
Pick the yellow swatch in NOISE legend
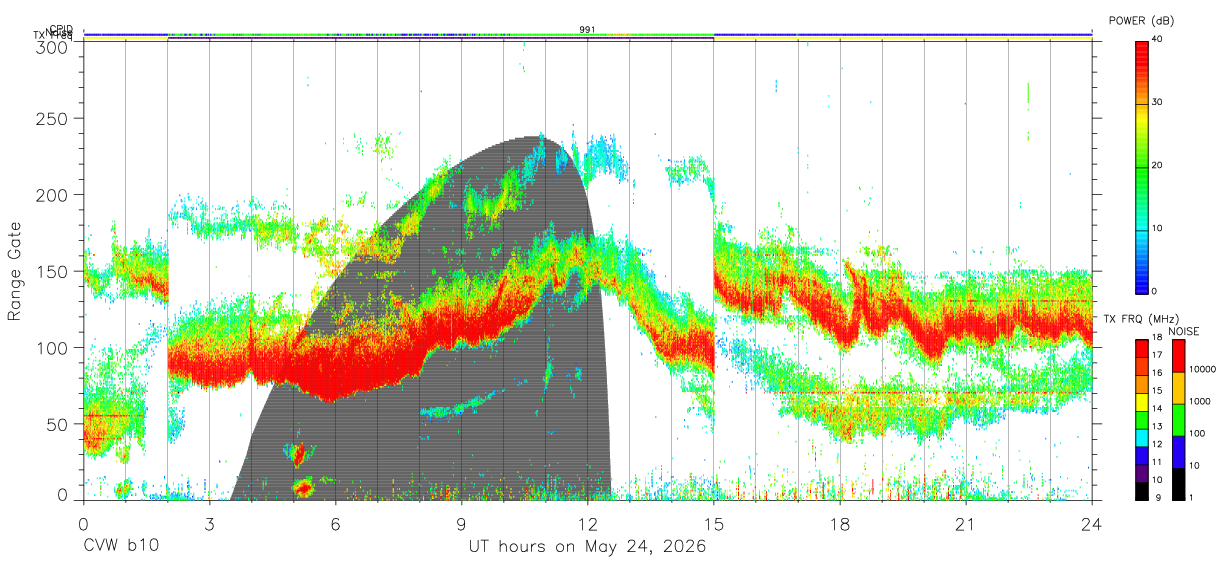[x=1177, y=387]
